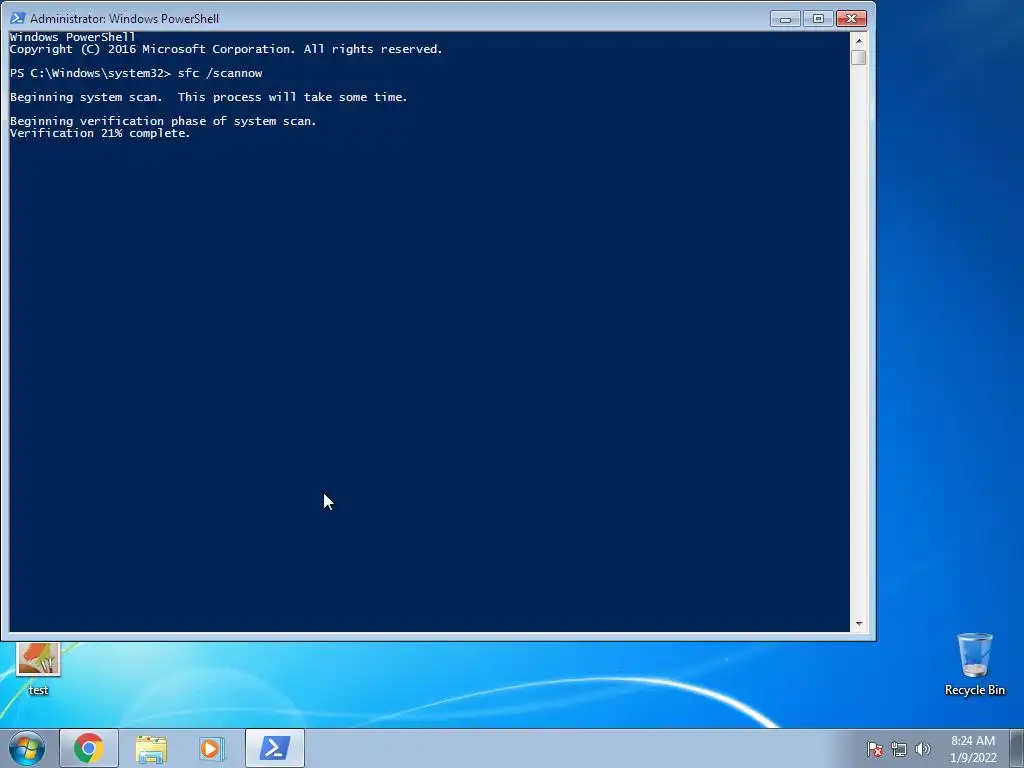Select the PowerShell taskbar button

[275, 748]
